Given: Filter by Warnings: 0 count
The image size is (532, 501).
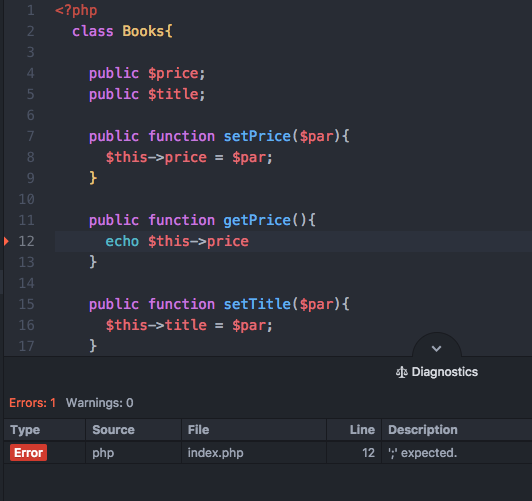Looking at the screenshot, I should pyautogui.click(x=99, y=403).
